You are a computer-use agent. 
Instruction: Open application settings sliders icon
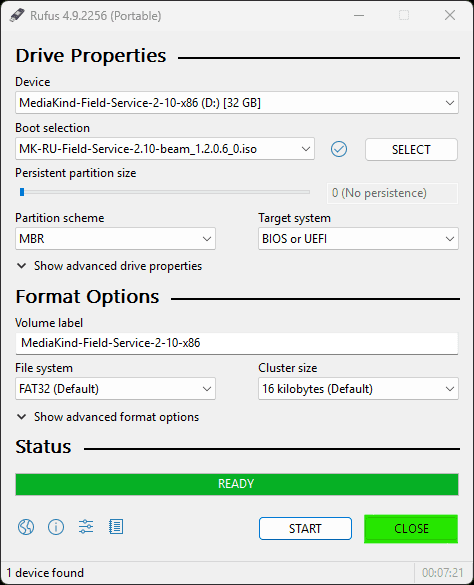(86, 527)
